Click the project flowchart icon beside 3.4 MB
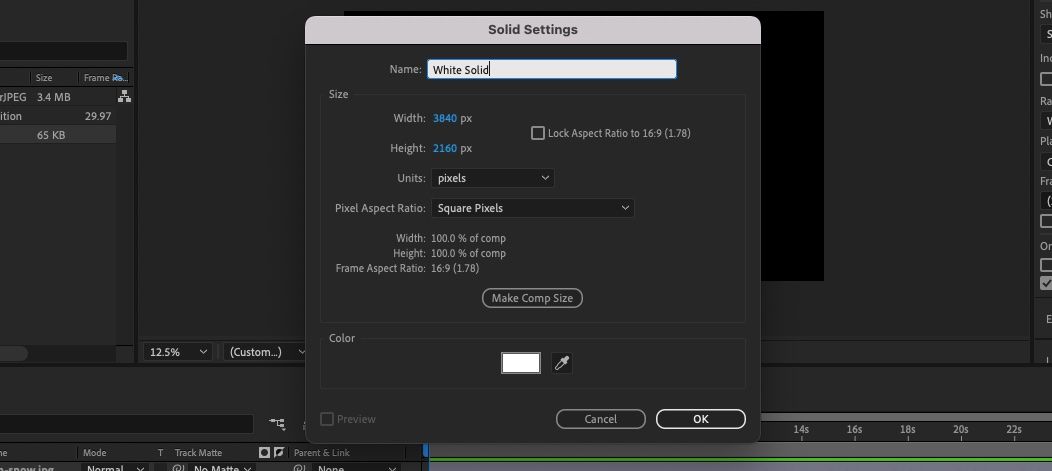 click(124, 97)
